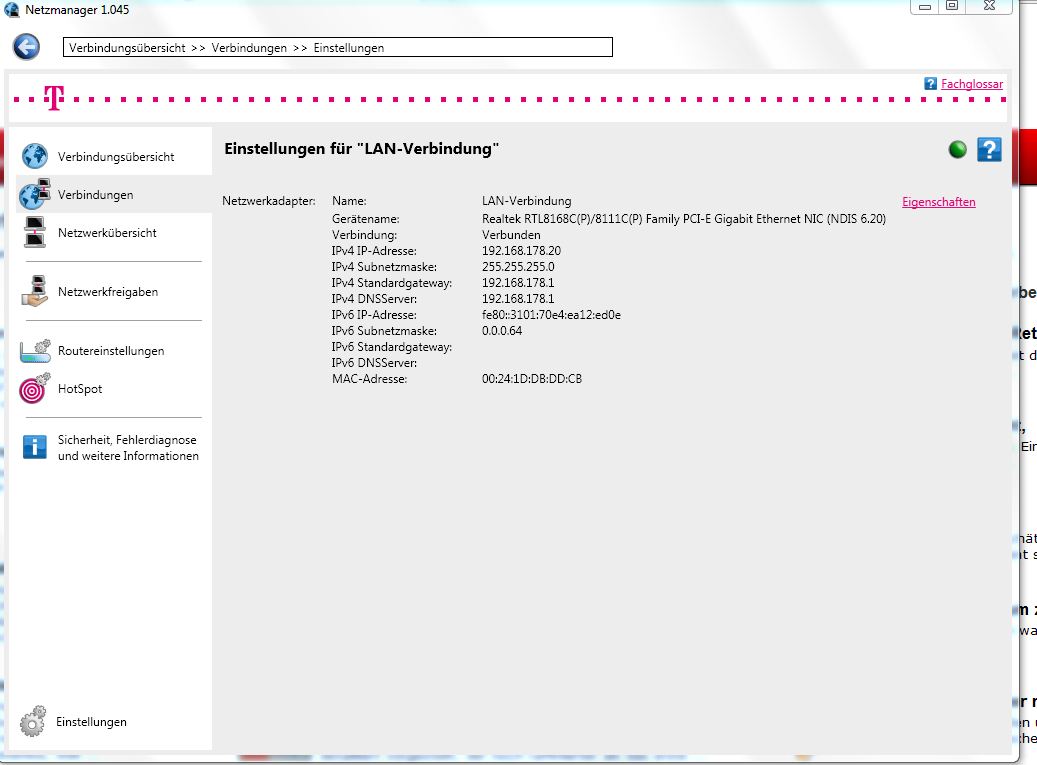
Task: Click the Gerätename label
Action: click(366, 219)
